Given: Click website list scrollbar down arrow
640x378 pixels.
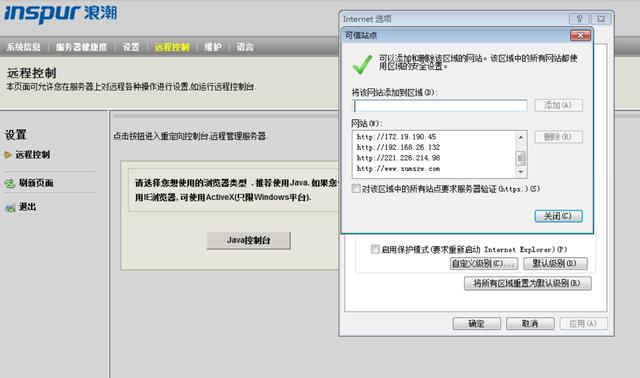Looking at the screenshot, I should tap(520, 172).
